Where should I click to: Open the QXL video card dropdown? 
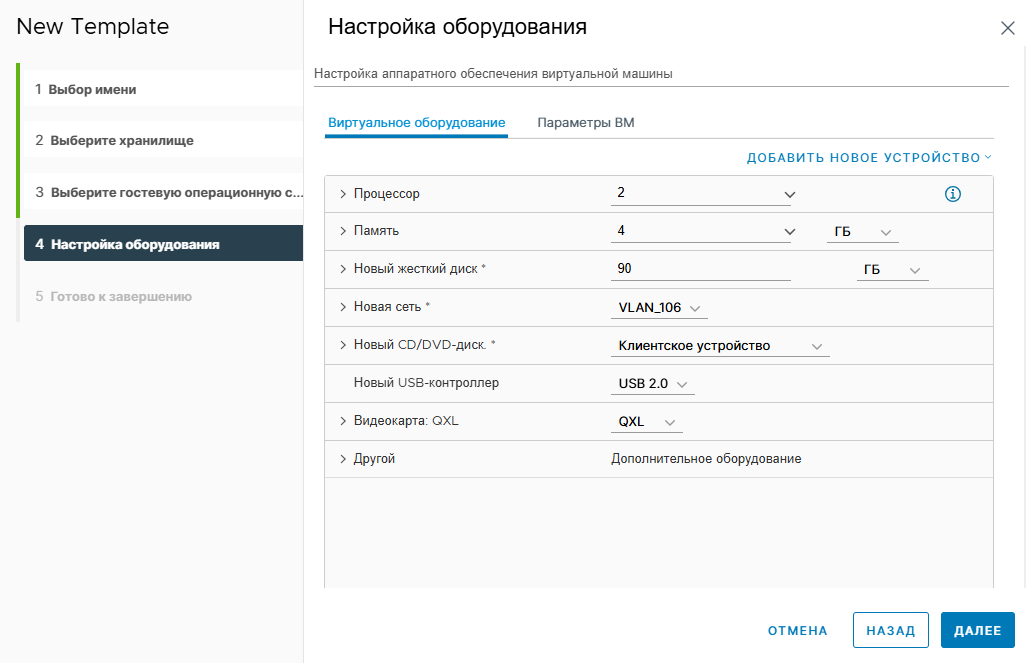point(646,421)
